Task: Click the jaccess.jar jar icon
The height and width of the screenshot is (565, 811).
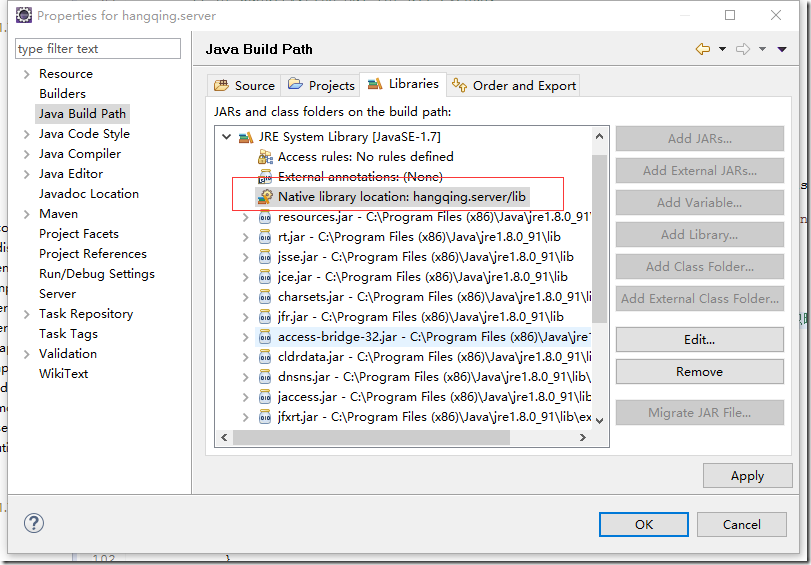Action: tap(265, 397)
